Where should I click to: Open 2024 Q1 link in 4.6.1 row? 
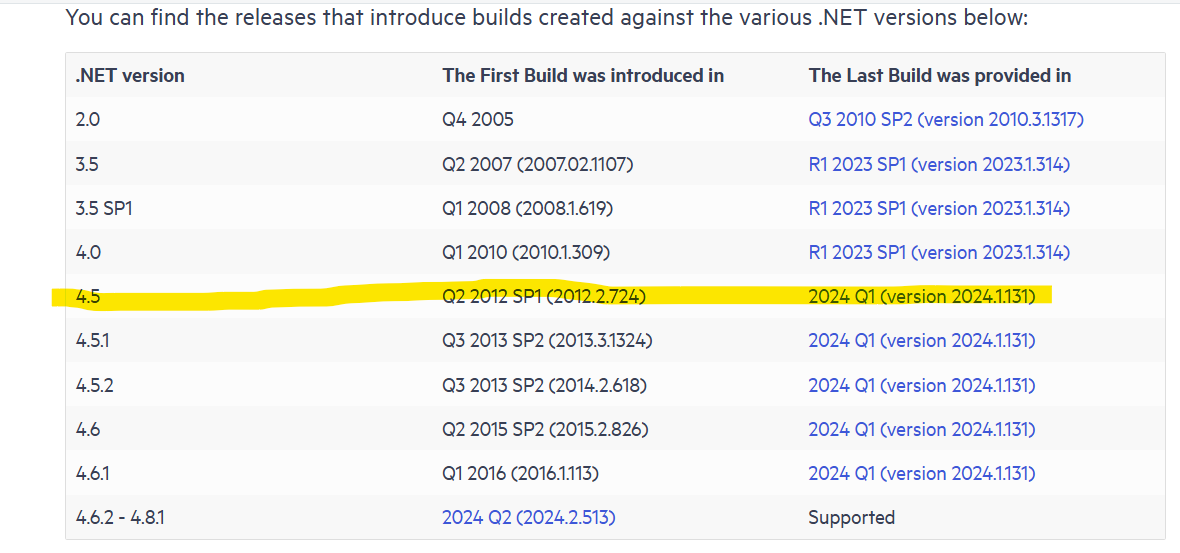tap(922, 473)
